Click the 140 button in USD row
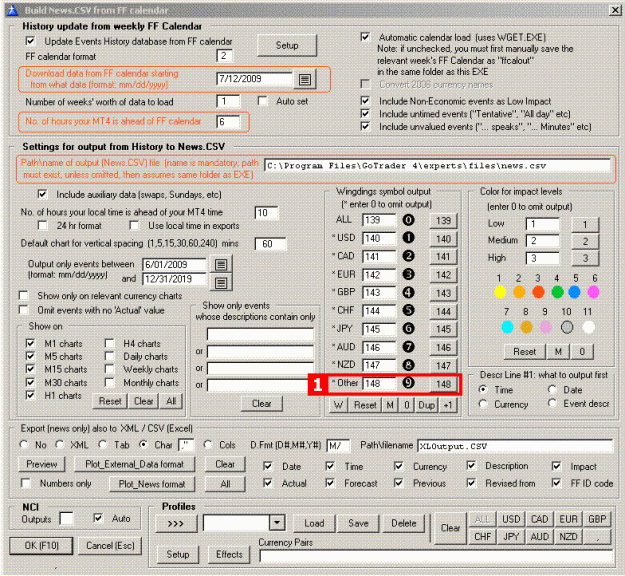625x576 pixels. (443, 239)
